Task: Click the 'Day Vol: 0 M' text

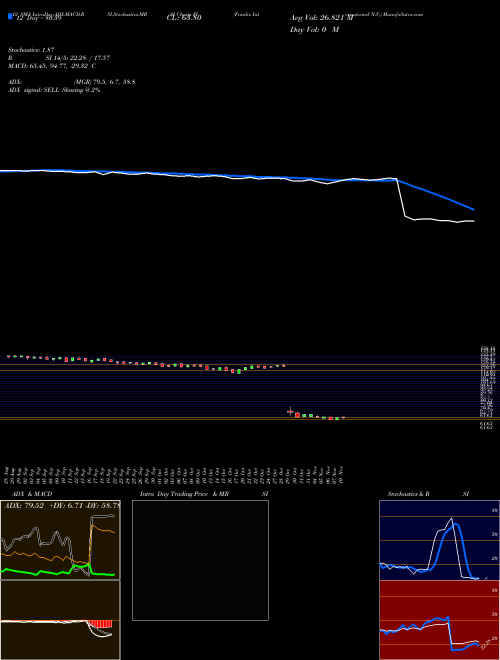Action: point(314,30)
